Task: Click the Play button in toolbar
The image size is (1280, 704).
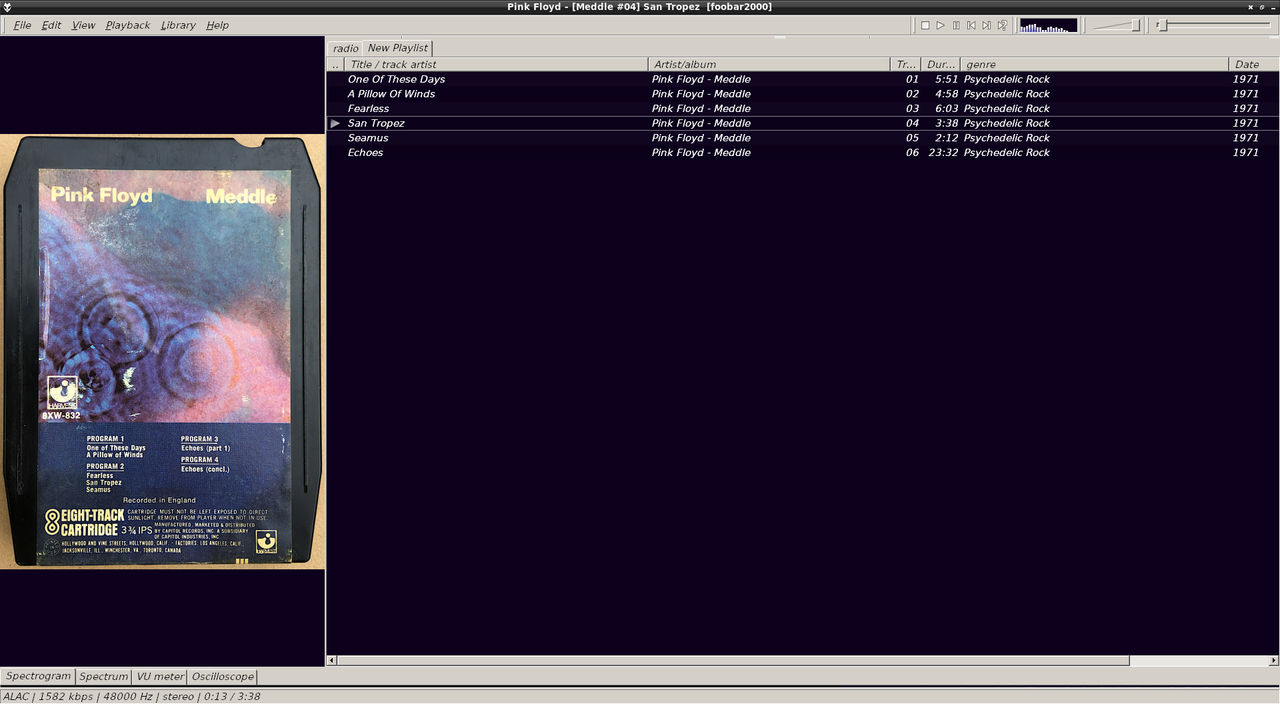Action: (x=940, y=25)
